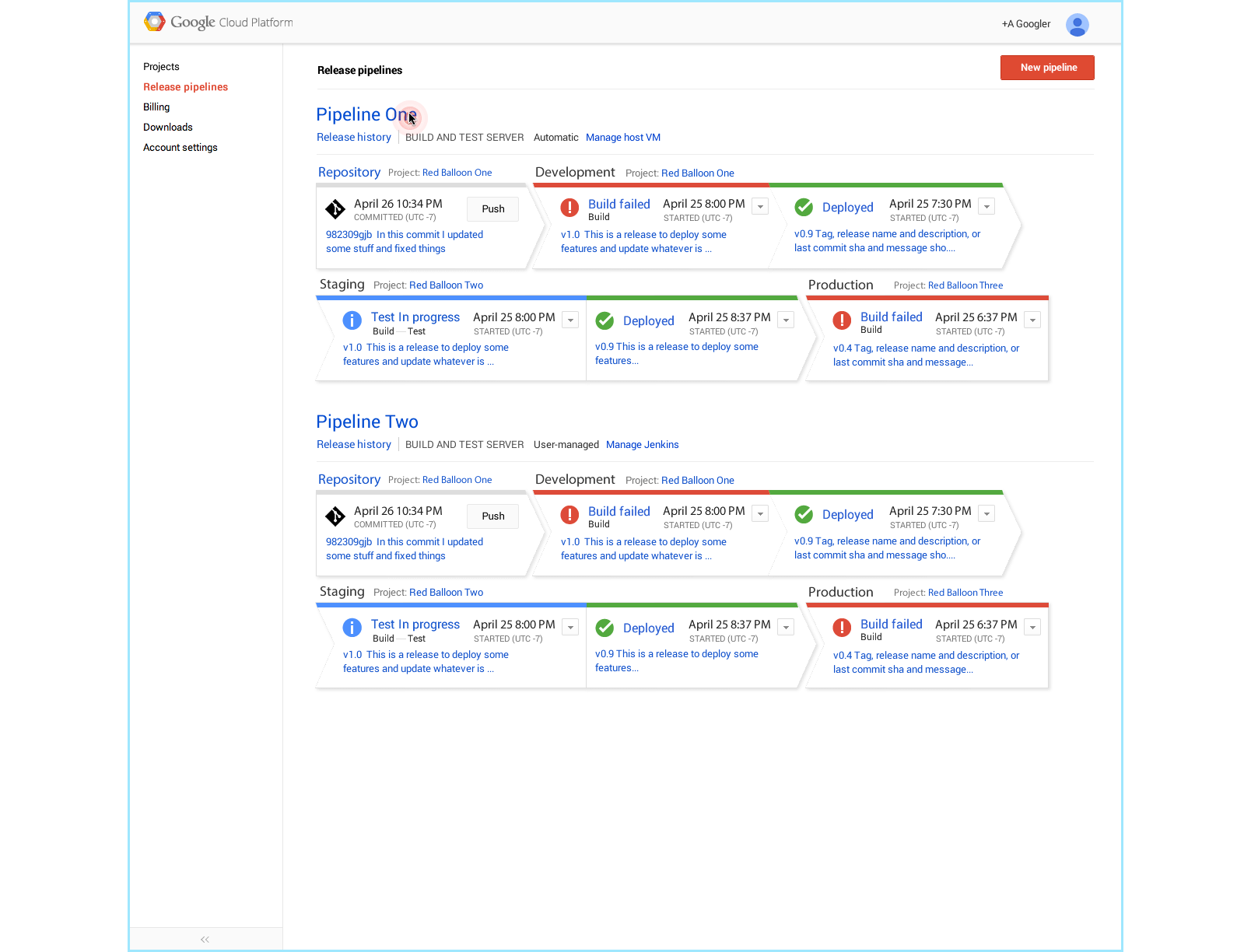The height and width of the screenshot is (952, 1251).
Task: Open v0.9 release description in Pipeline Two Staging
Action: pyautogui.click(x=677, y=661)
